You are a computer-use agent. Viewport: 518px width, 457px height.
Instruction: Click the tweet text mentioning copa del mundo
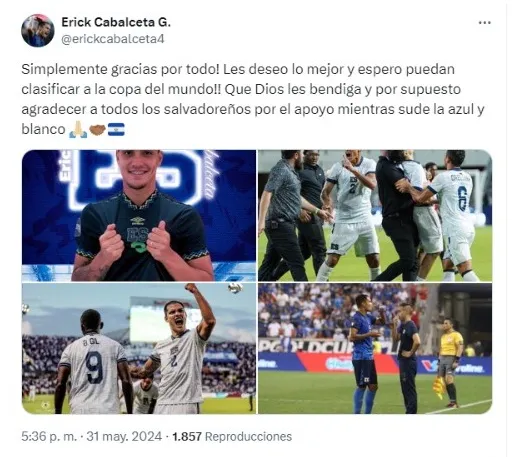(x=253, y=99)
